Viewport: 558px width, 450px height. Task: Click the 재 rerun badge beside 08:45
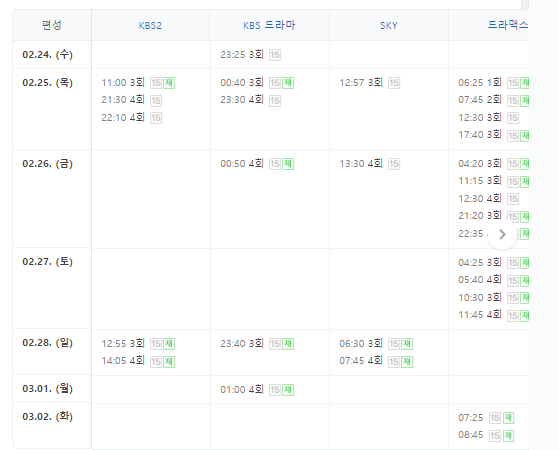(508, 436)
